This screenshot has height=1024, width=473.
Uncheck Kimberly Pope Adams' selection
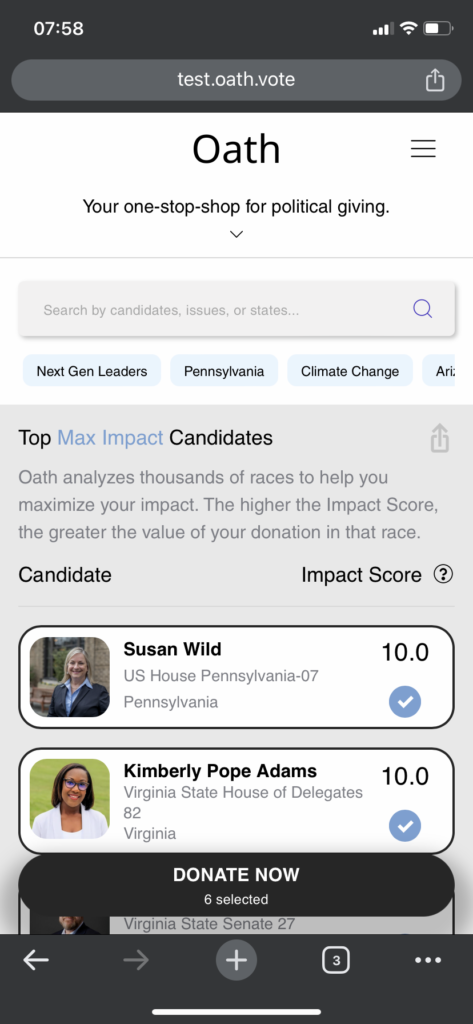click(405, 825)
